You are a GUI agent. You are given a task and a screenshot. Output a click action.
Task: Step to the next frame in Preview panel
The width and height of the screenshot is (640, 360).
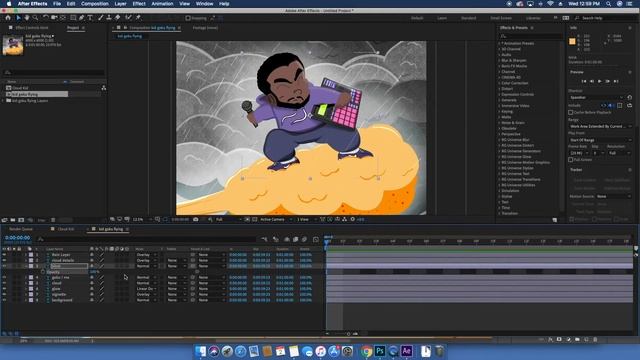click(x=608, y=81)
